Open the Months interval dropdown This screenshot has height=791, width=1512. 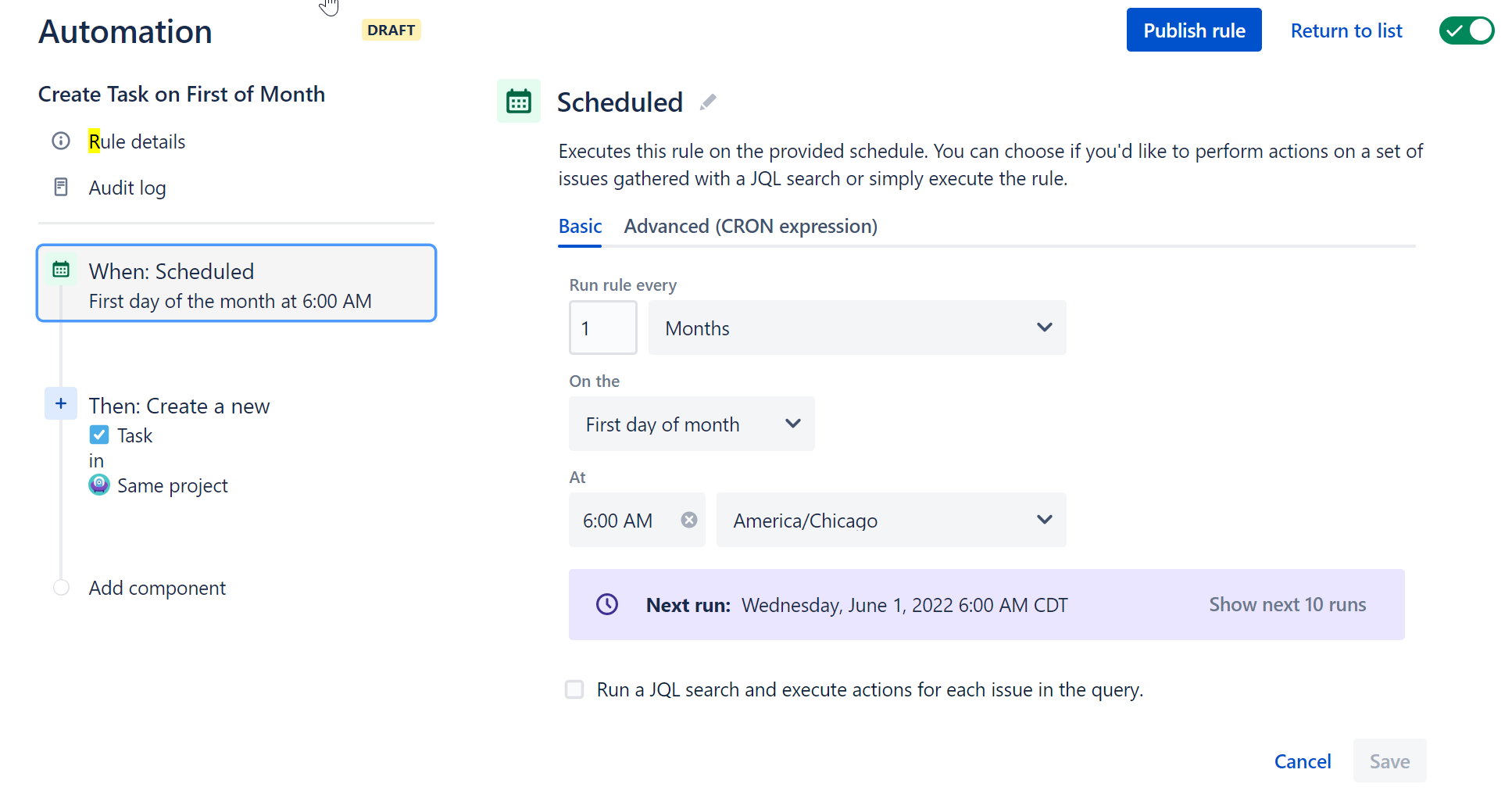[x=857, y=327]
